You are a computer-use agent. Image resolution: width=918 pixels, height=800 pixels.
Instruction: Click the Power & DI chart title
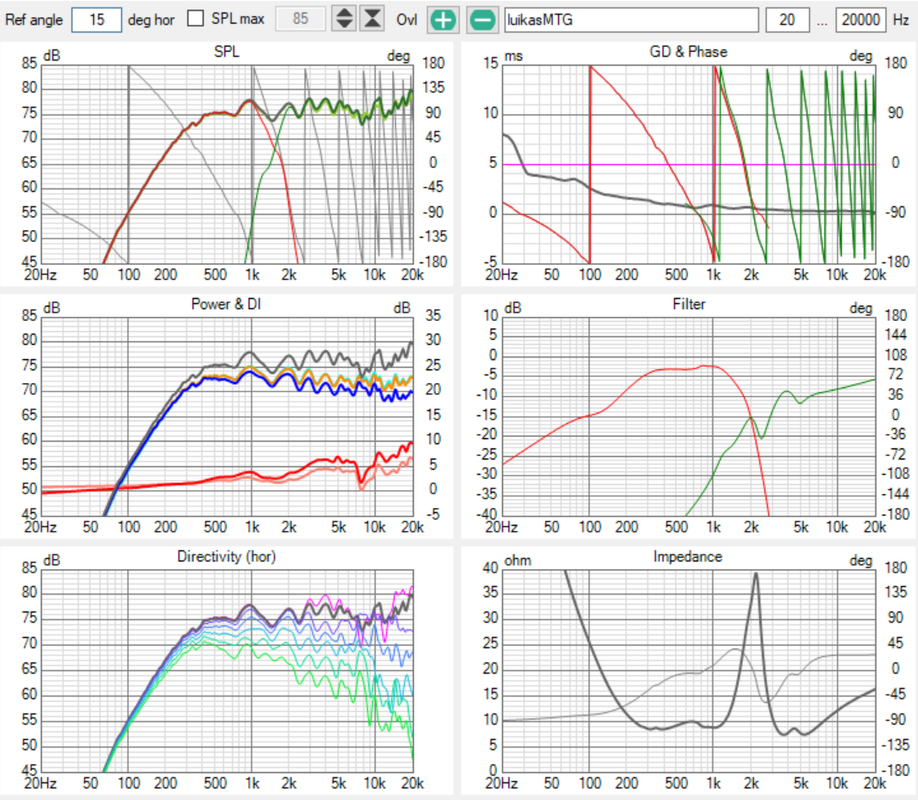[x=226, y=304]
